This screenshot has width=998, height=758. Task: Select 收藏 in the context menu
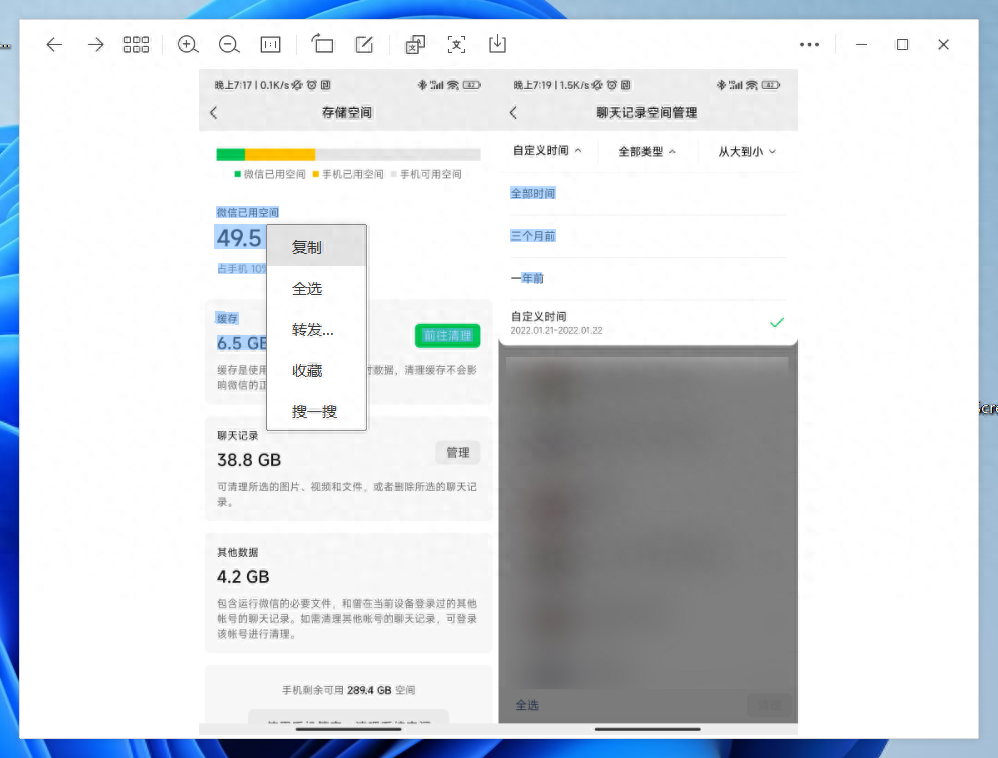[x=307, y=371]
